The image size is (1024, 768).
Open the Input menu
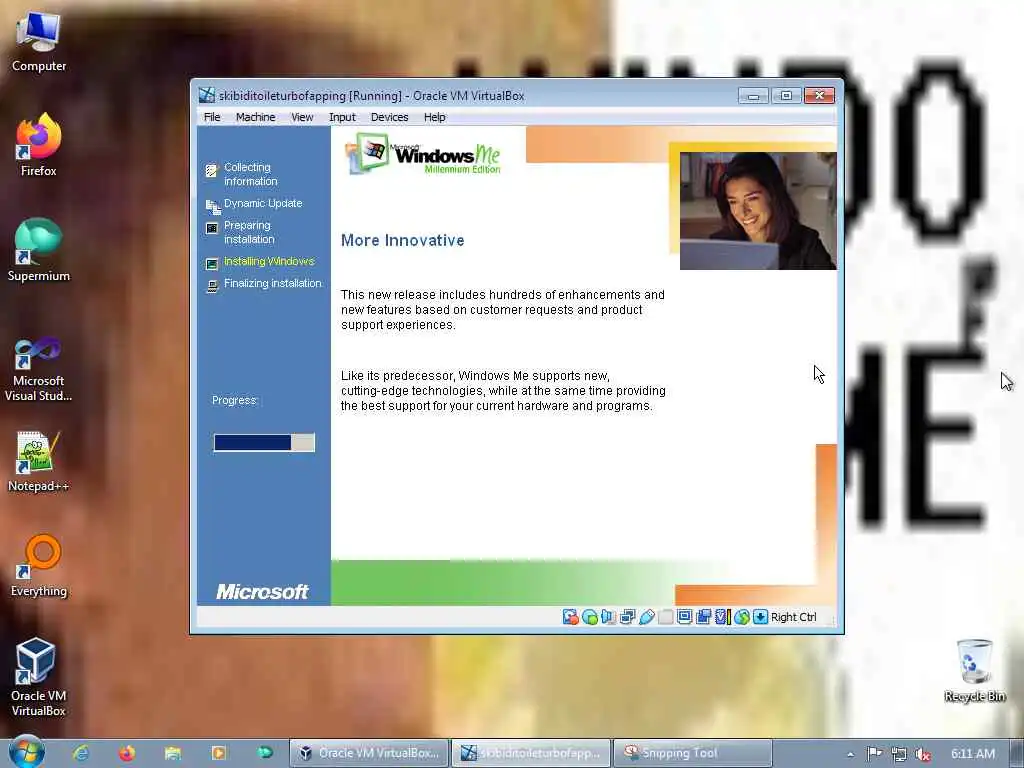pos(342,117)
